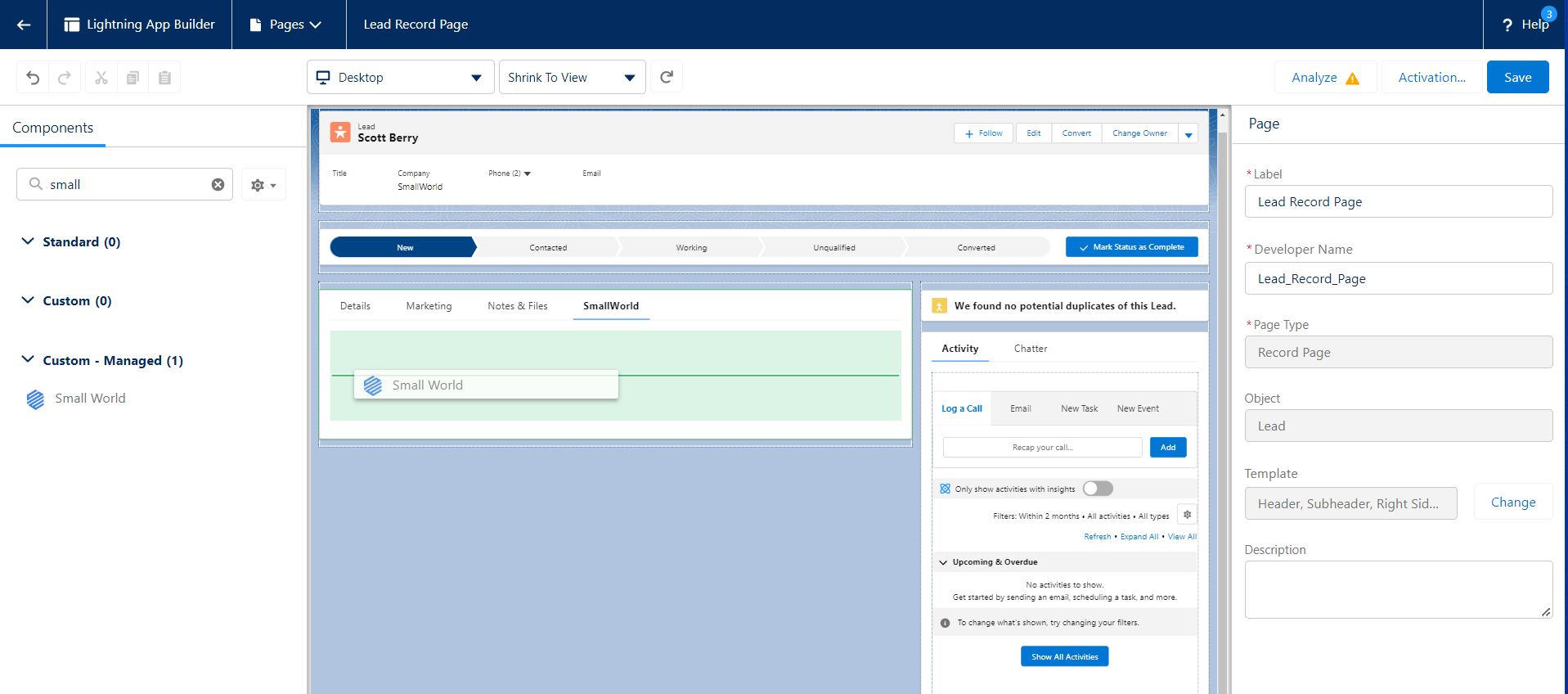Select the Activity tab
The height and width of the screenshot is (694, 1568).
tap(960, 349)
